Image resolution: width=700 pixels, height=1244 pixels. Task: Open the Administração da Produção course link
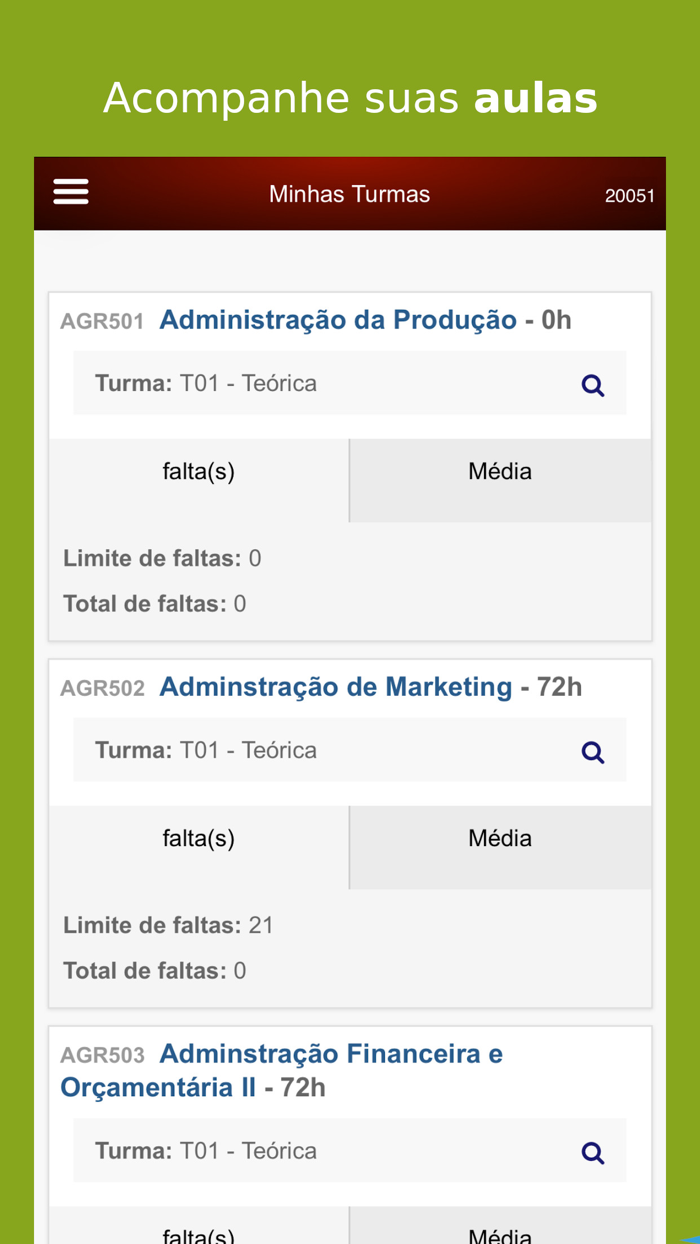pyautogui.click(x=338, y=320)
